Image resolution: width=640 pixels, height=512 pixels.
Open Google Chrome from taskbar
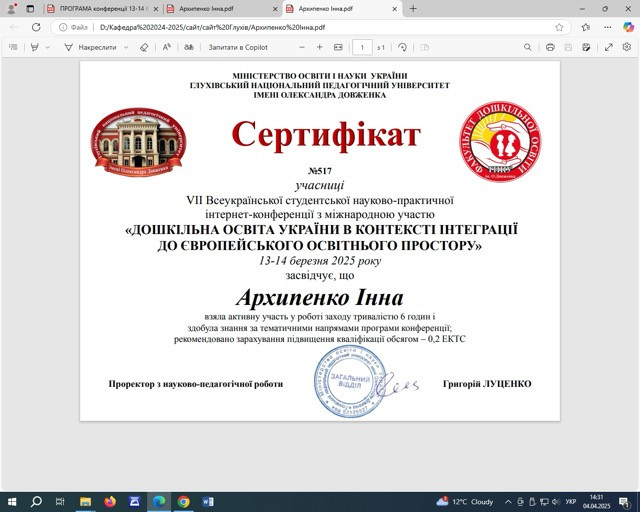pos(184,502)
